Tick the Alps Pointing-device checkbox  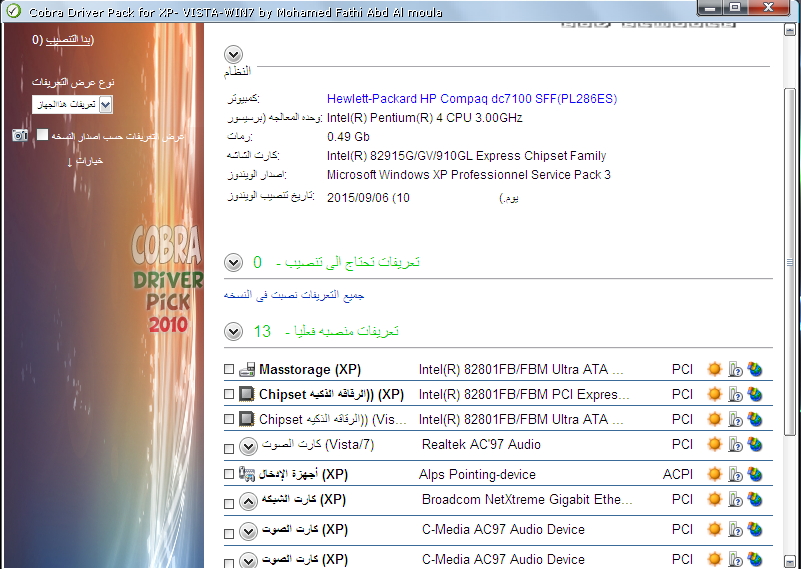click(229, 474)
